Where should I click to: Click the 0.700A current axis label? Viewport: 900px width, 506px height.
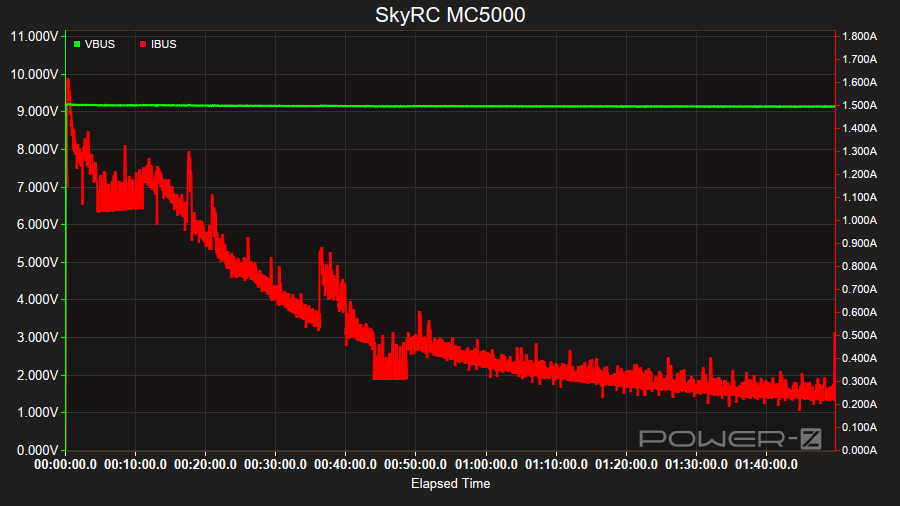coord(859,290)
